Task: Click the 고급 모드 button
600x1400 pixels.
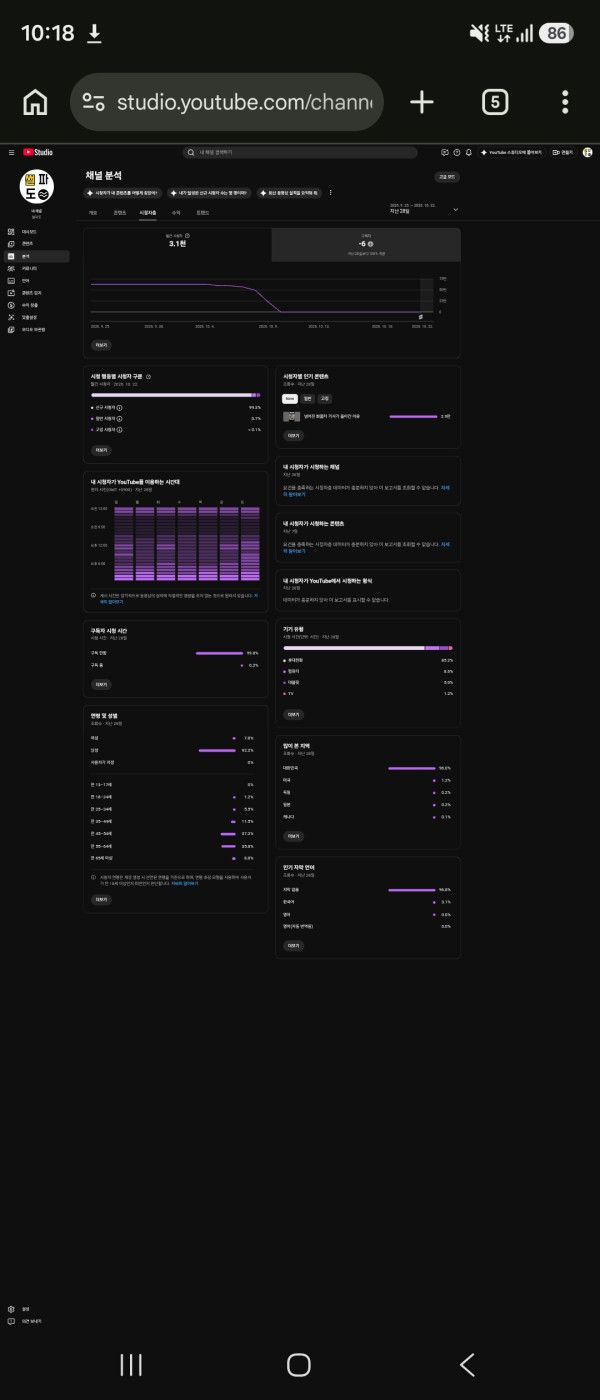Action: point(447,176)
